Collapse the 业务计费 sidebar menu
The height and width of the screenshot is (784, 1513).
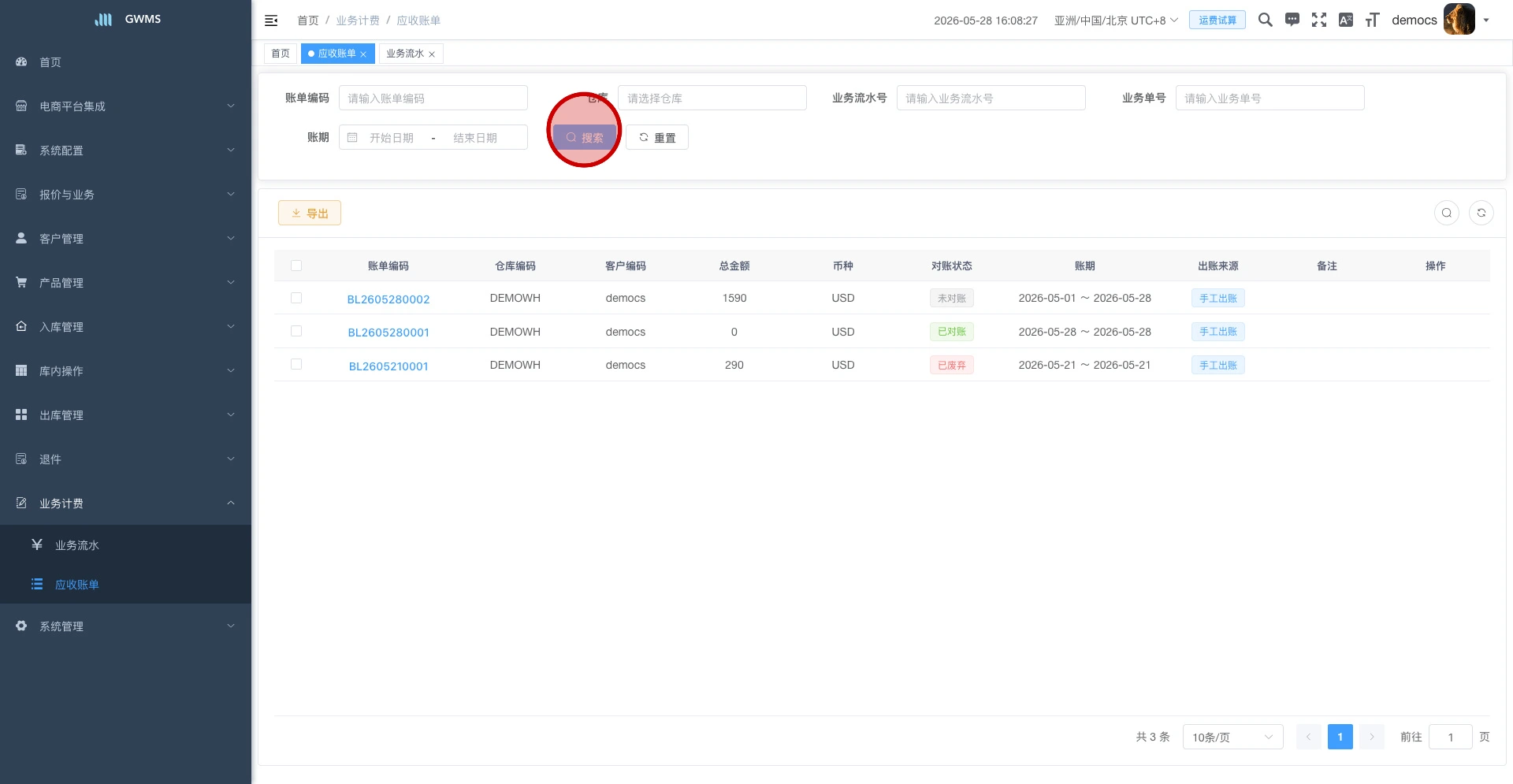(126, 503)
